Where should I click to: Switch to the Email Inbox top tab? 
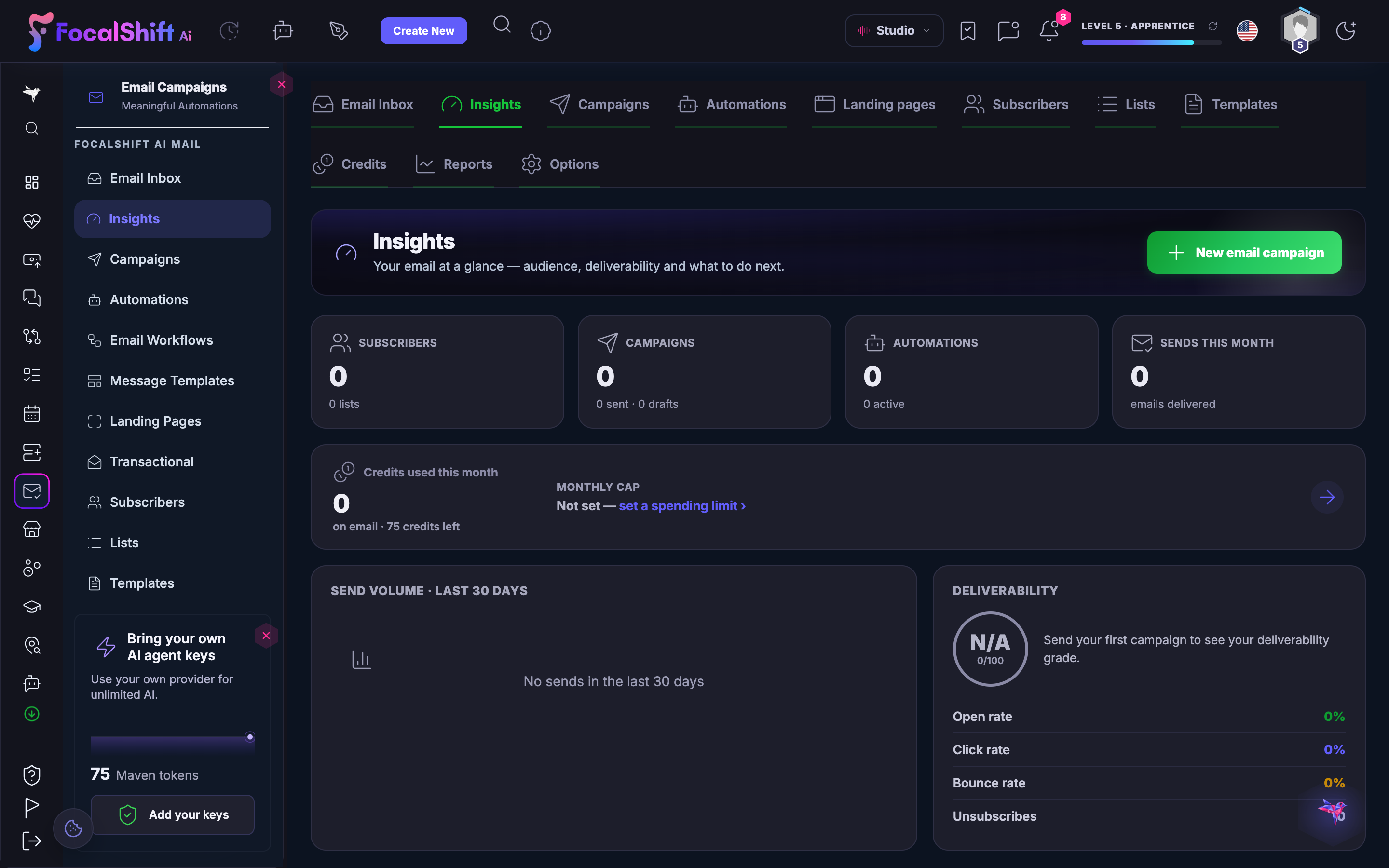(363, 105)
